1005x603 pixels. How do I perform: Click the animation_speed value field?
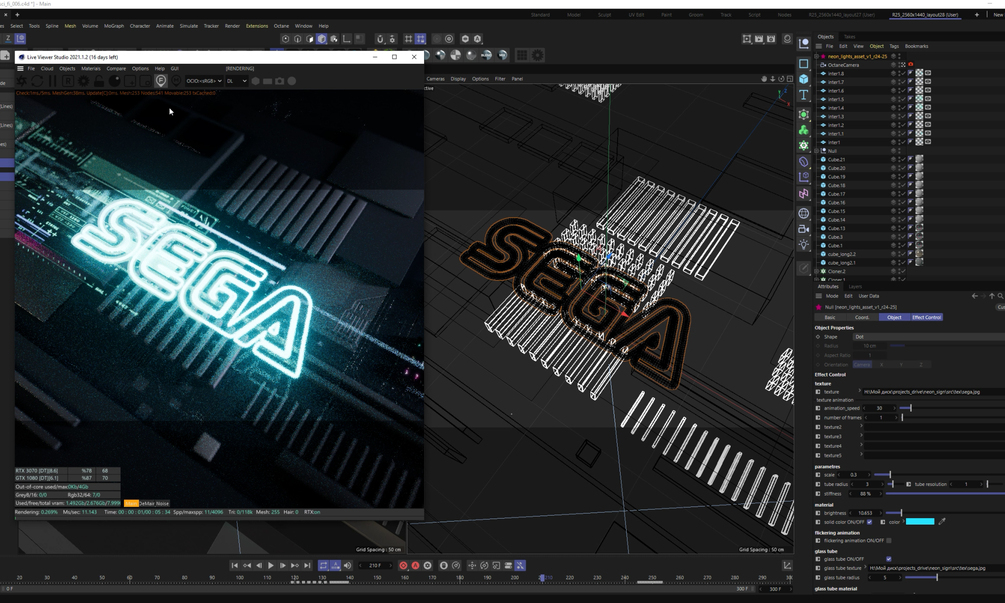(x=879, y=408)
